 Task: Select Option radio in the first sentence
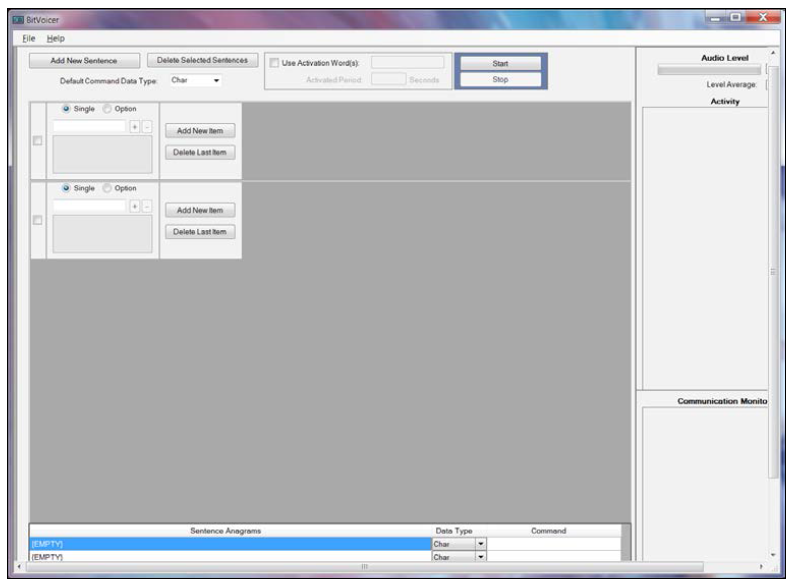point(107,108)
